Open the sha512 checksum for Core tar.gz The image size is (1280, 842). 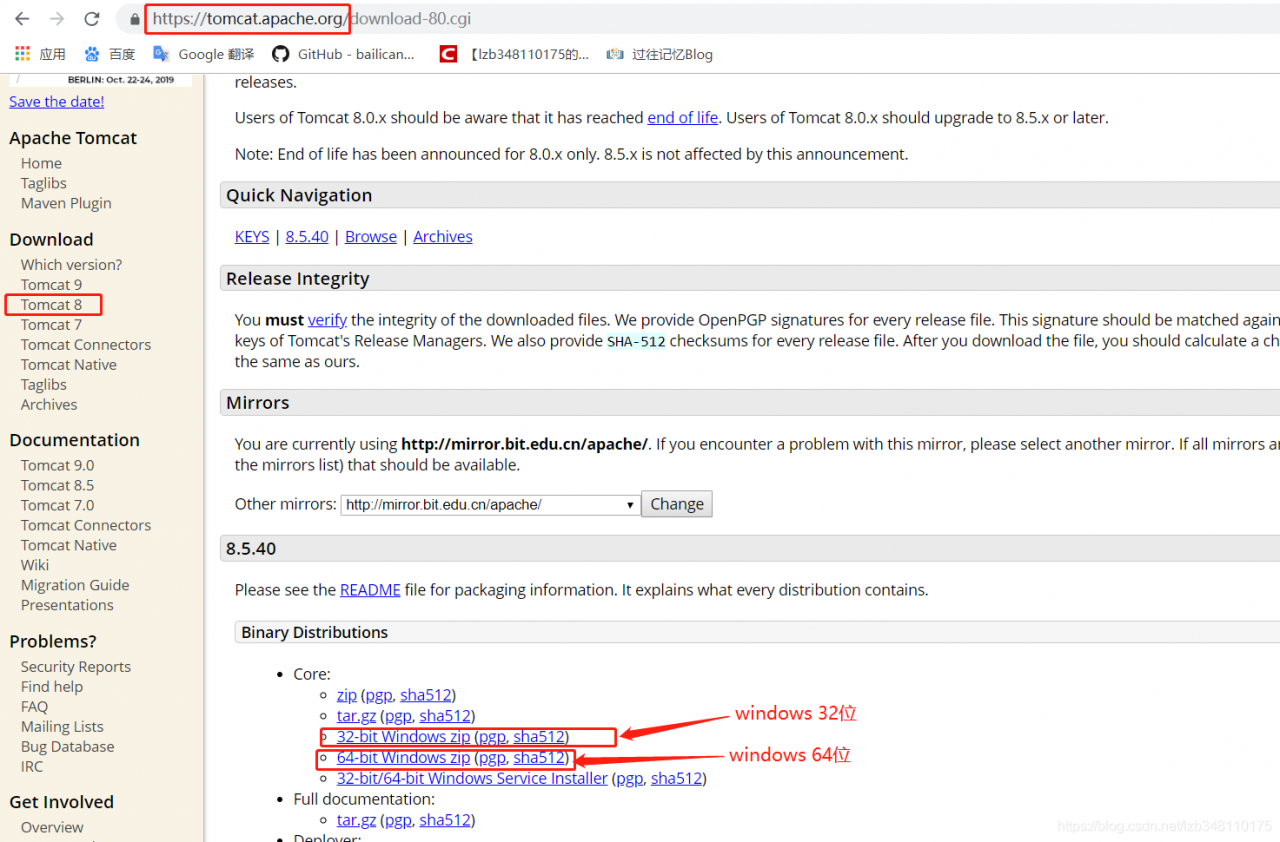[x=445, y=715]
